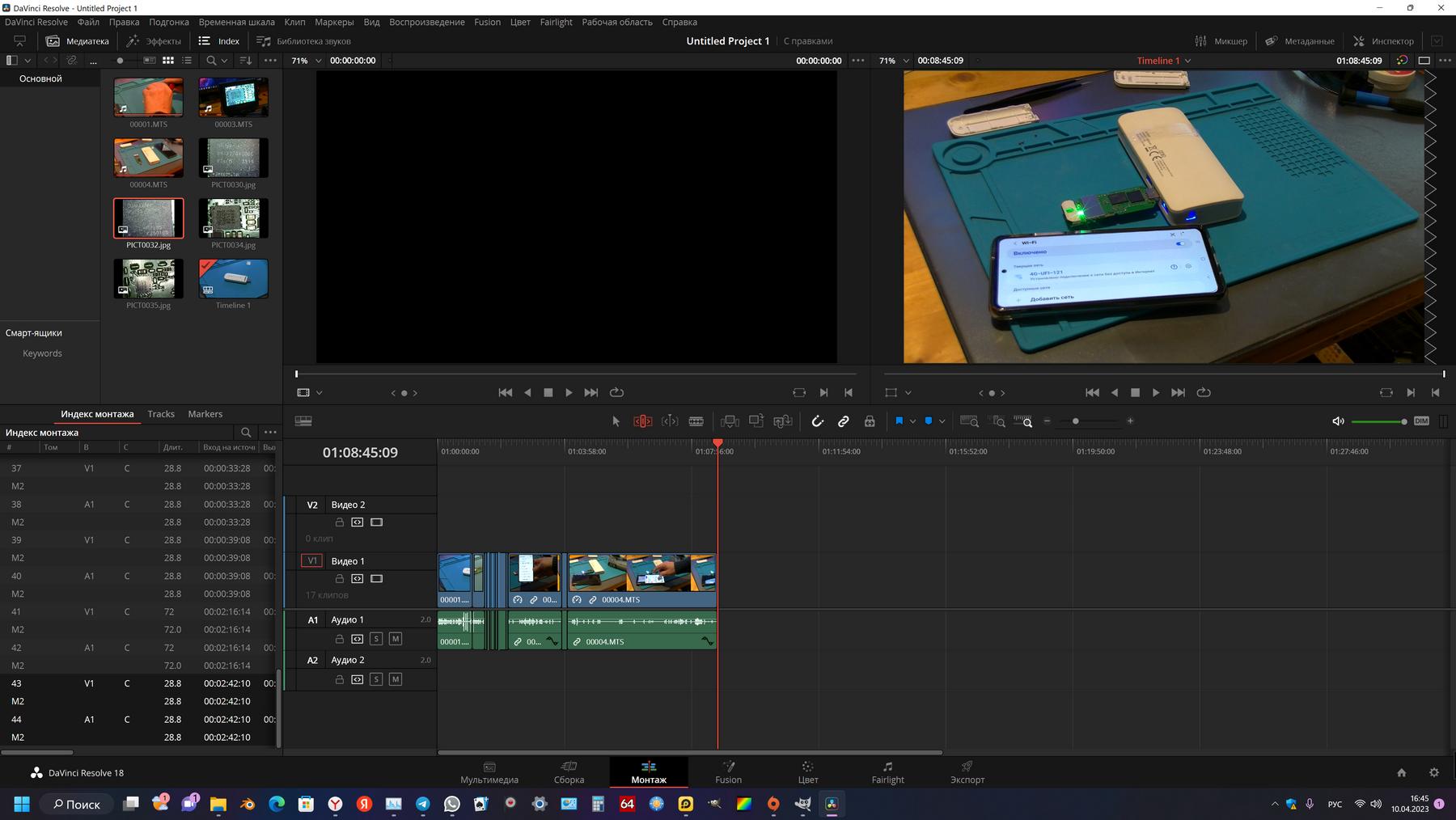Solo the Аудио 2 track
Screen dimensions: 1456x820
pos(376,679)
